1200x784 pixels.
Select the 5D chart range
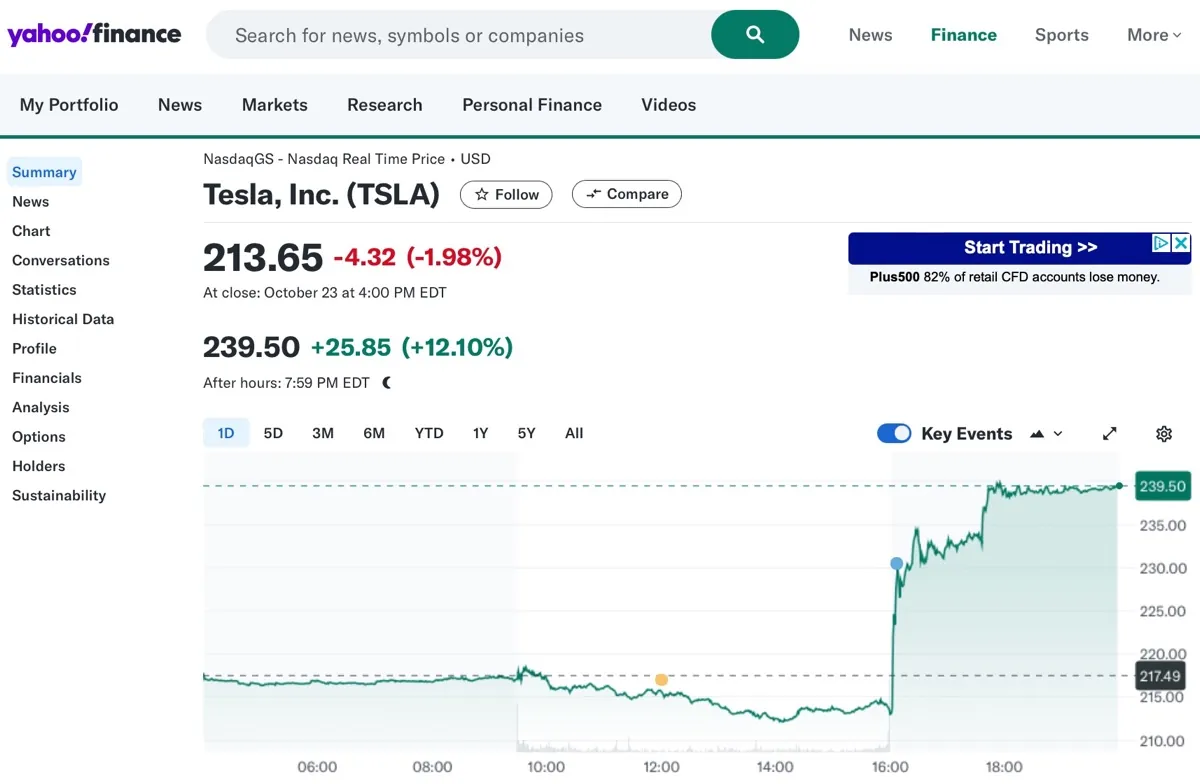click(x=273, y=432)
